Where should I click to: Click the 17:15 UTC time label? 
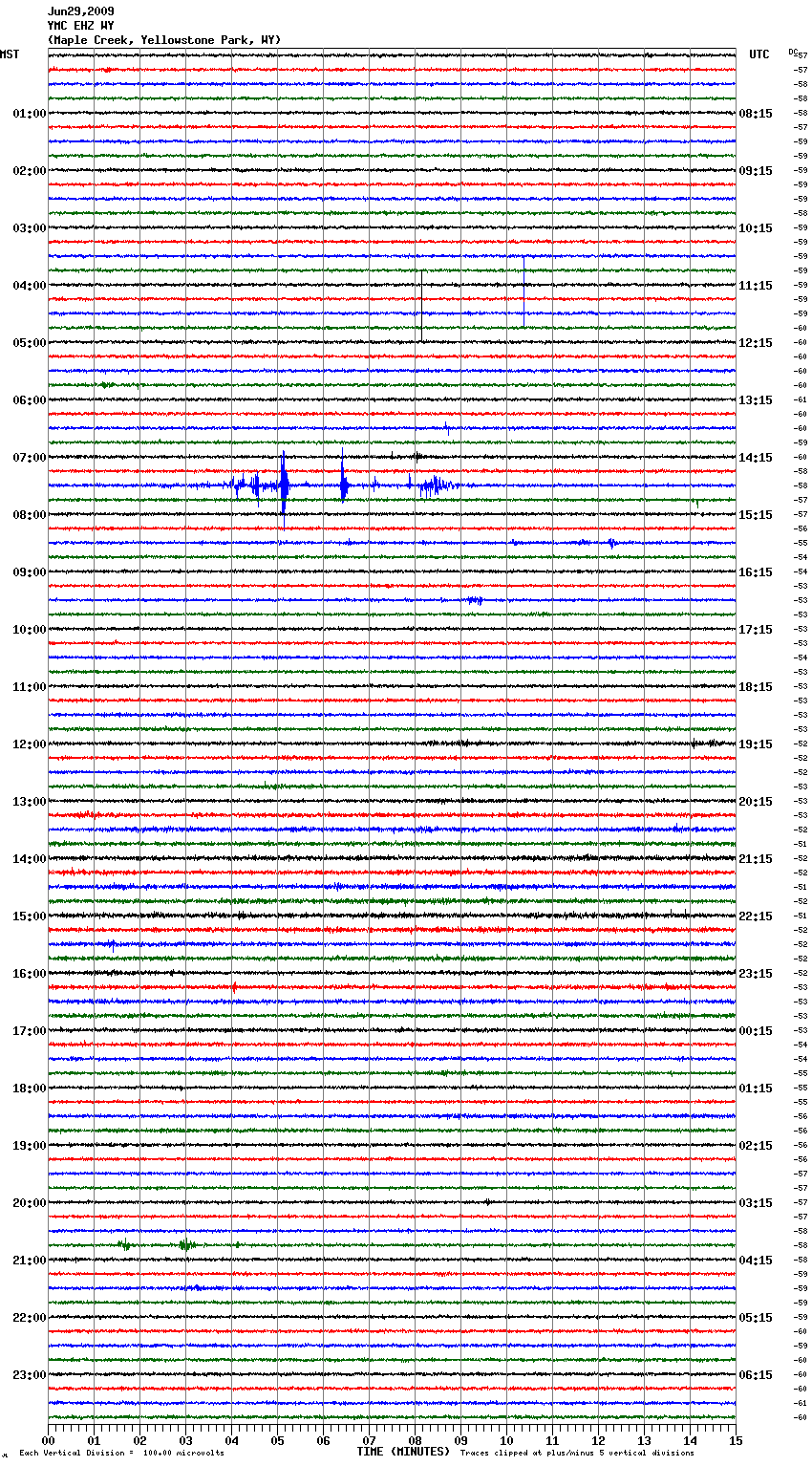tap(756, 630)
